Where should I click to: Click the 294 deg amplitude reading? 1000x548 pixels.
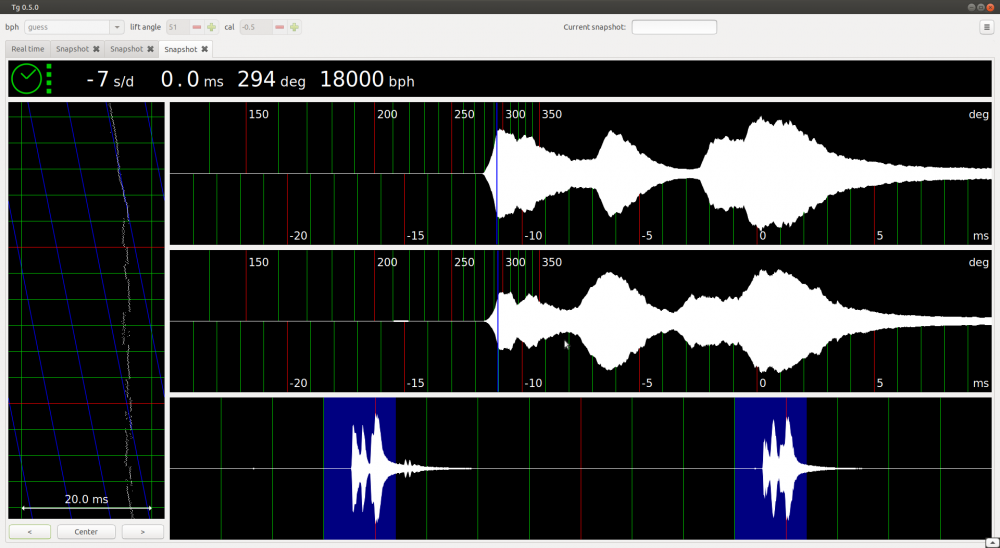coord(271,80)
